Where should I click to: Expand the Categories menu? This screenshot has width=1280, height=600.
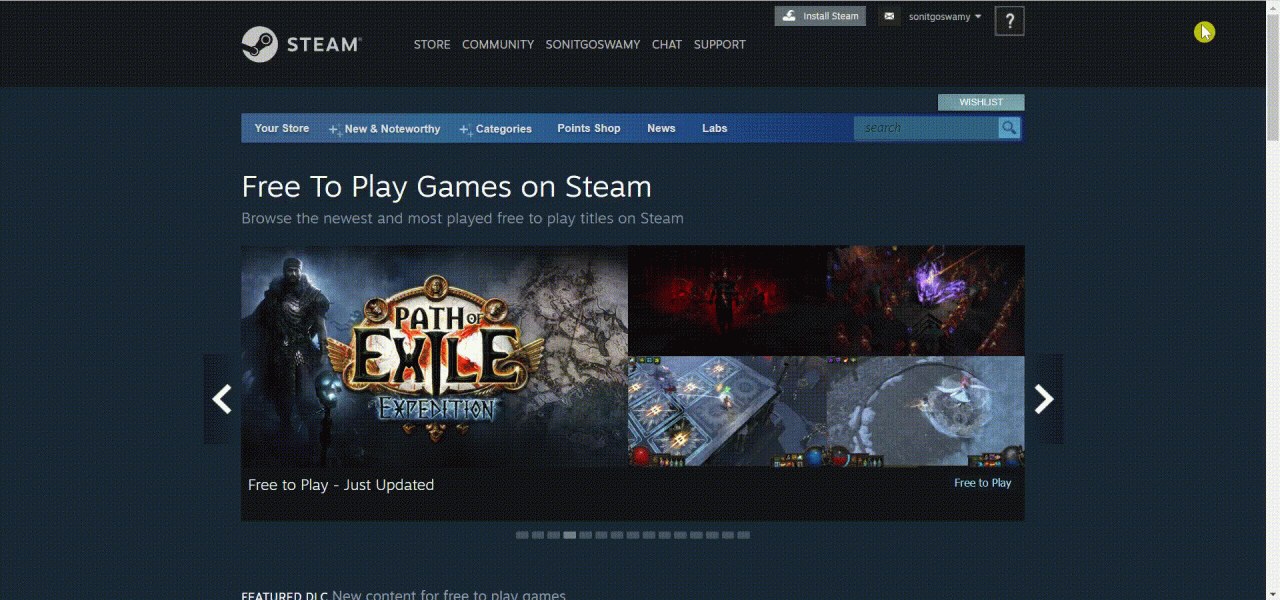[x=496, y=129]
